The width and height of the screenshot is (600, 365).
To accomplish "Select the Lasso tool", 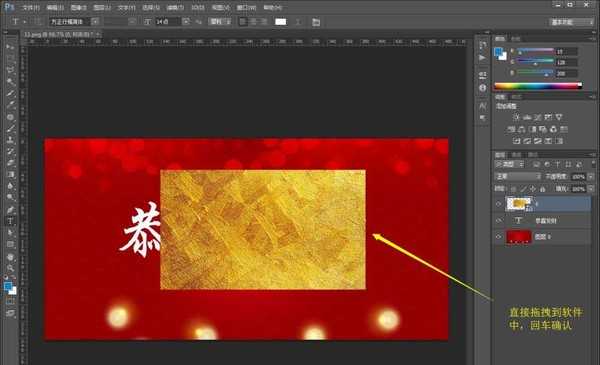I will coord(10,70).
